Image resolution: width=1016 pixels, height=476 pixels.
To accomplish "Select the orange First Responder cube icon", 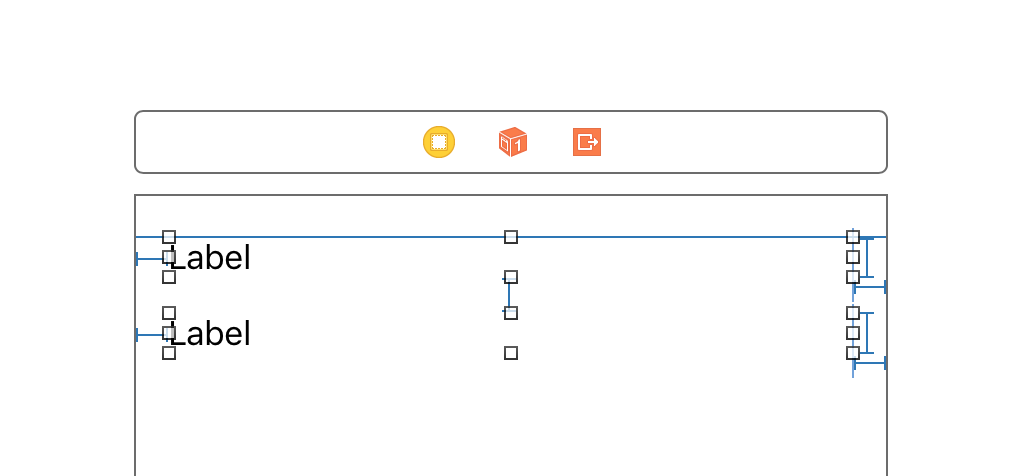I will 513,142.
